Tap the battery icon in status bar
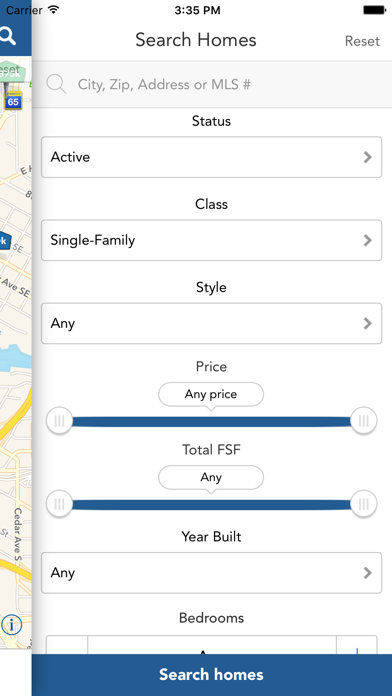This screenshot has height=696, width=392. tap(374, 10)
